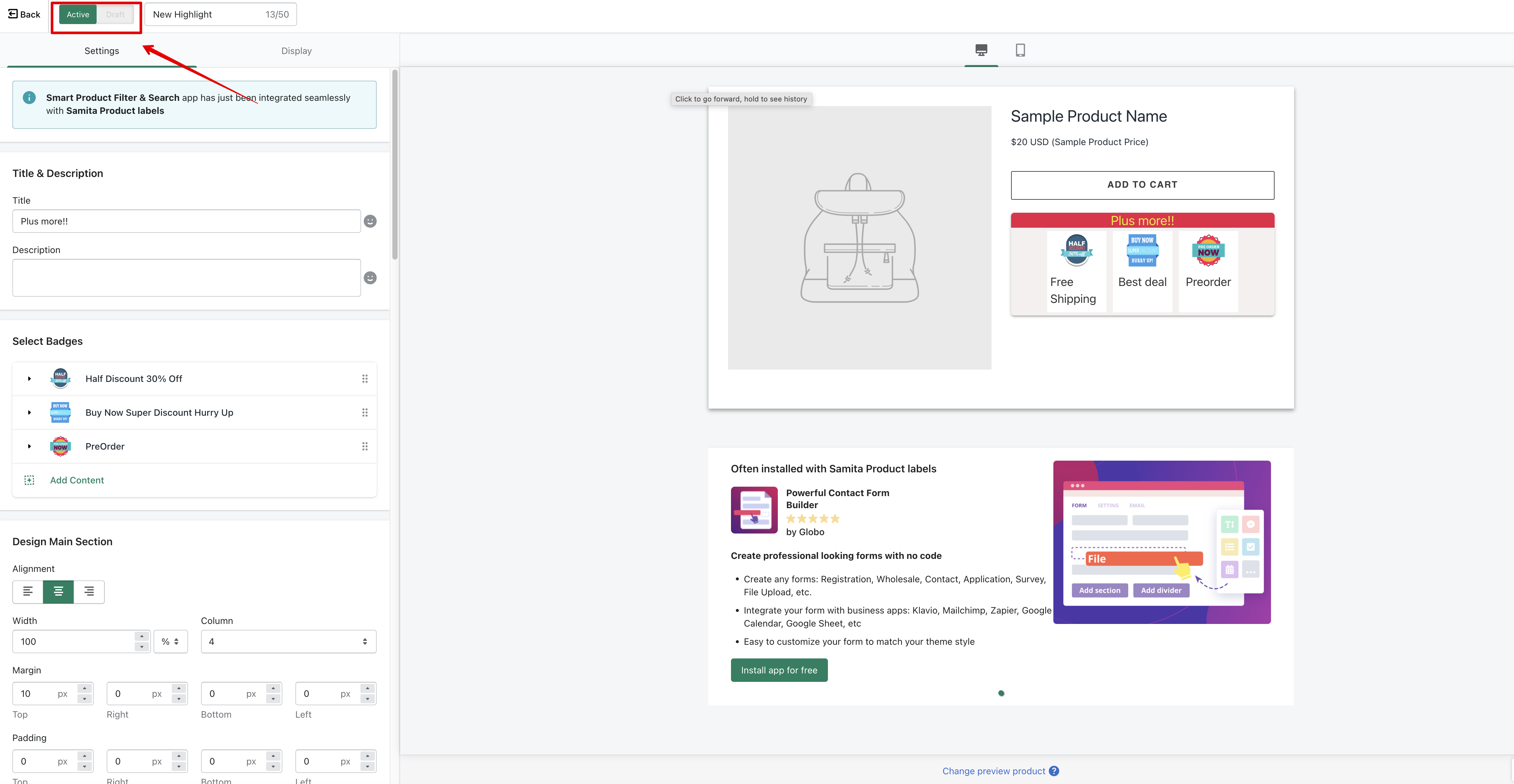Click sample product backpack image

click(859, 237)
